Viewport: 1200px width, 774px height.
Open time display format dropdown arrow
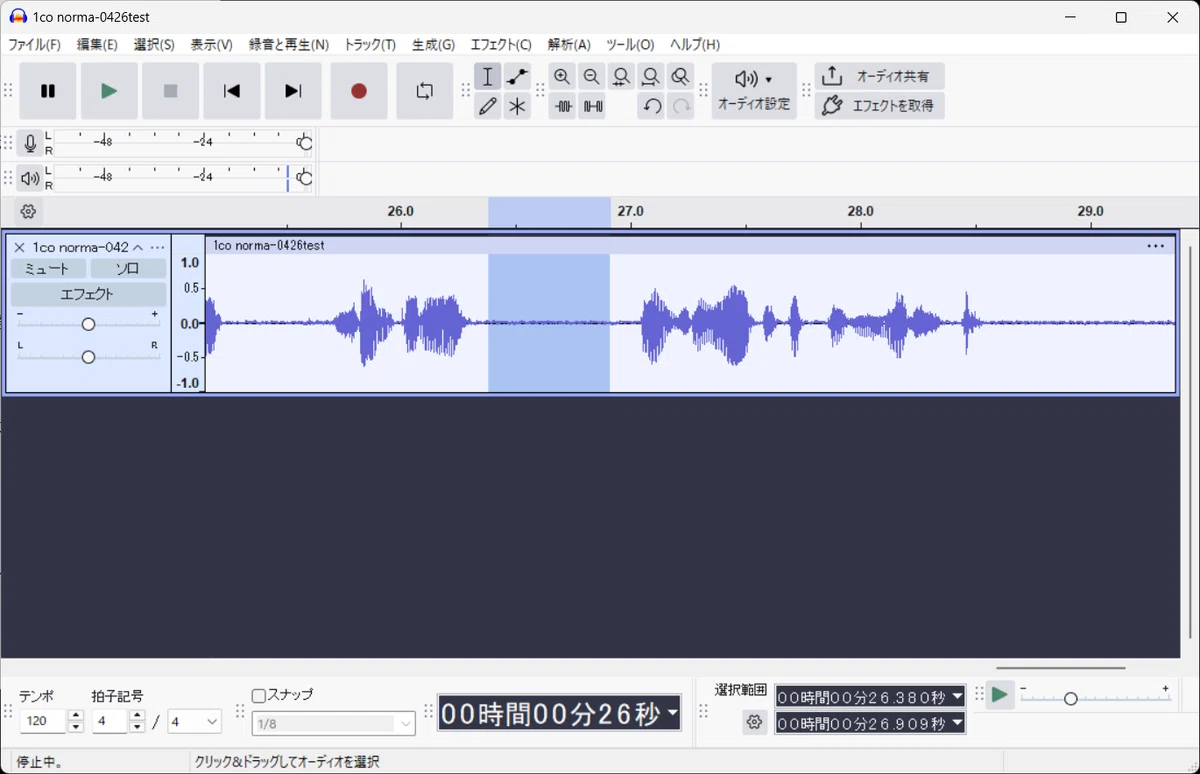pos(673,714)
